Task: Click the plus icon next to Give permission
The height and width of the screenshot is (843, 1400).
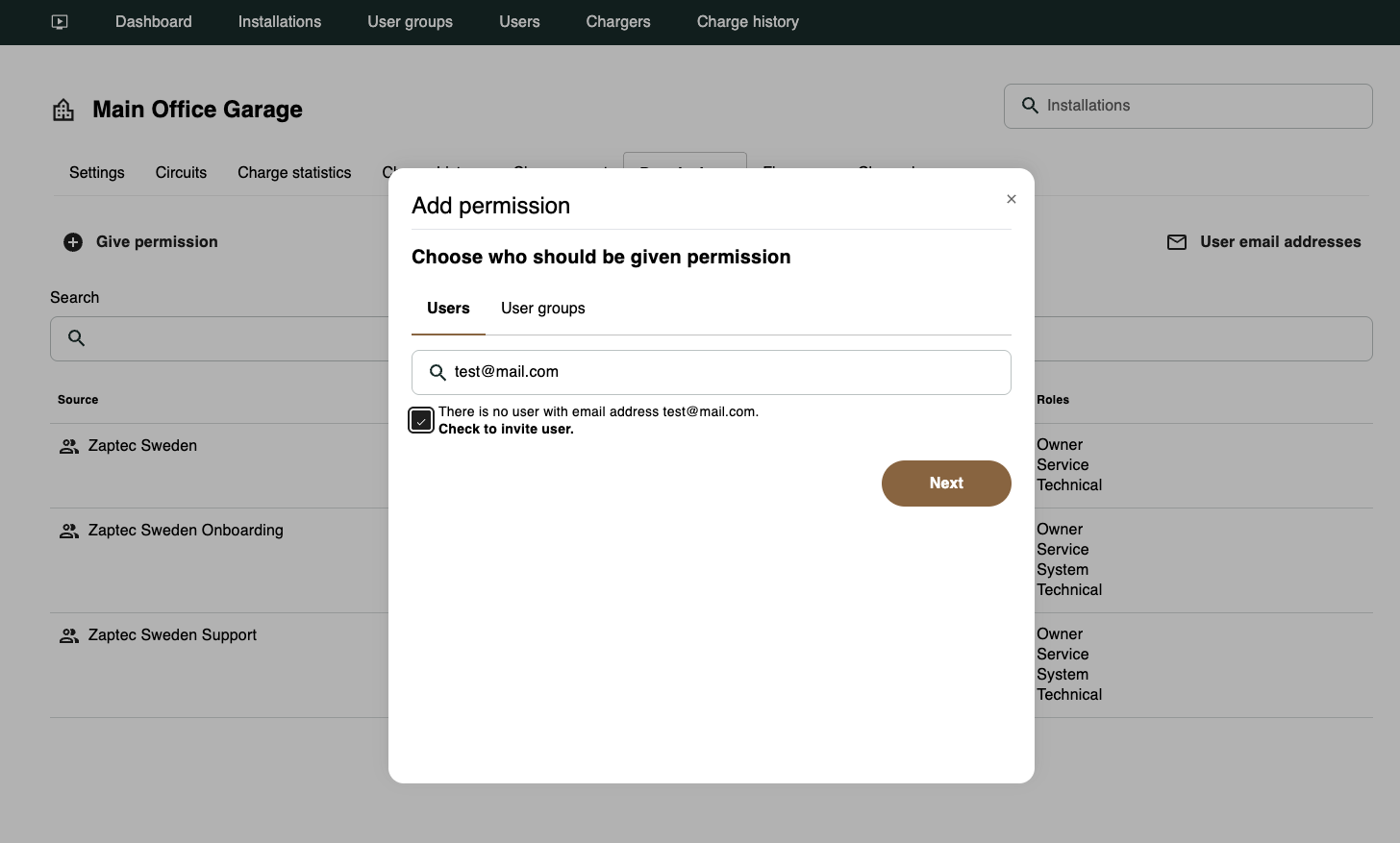Action: coord(72,241)
